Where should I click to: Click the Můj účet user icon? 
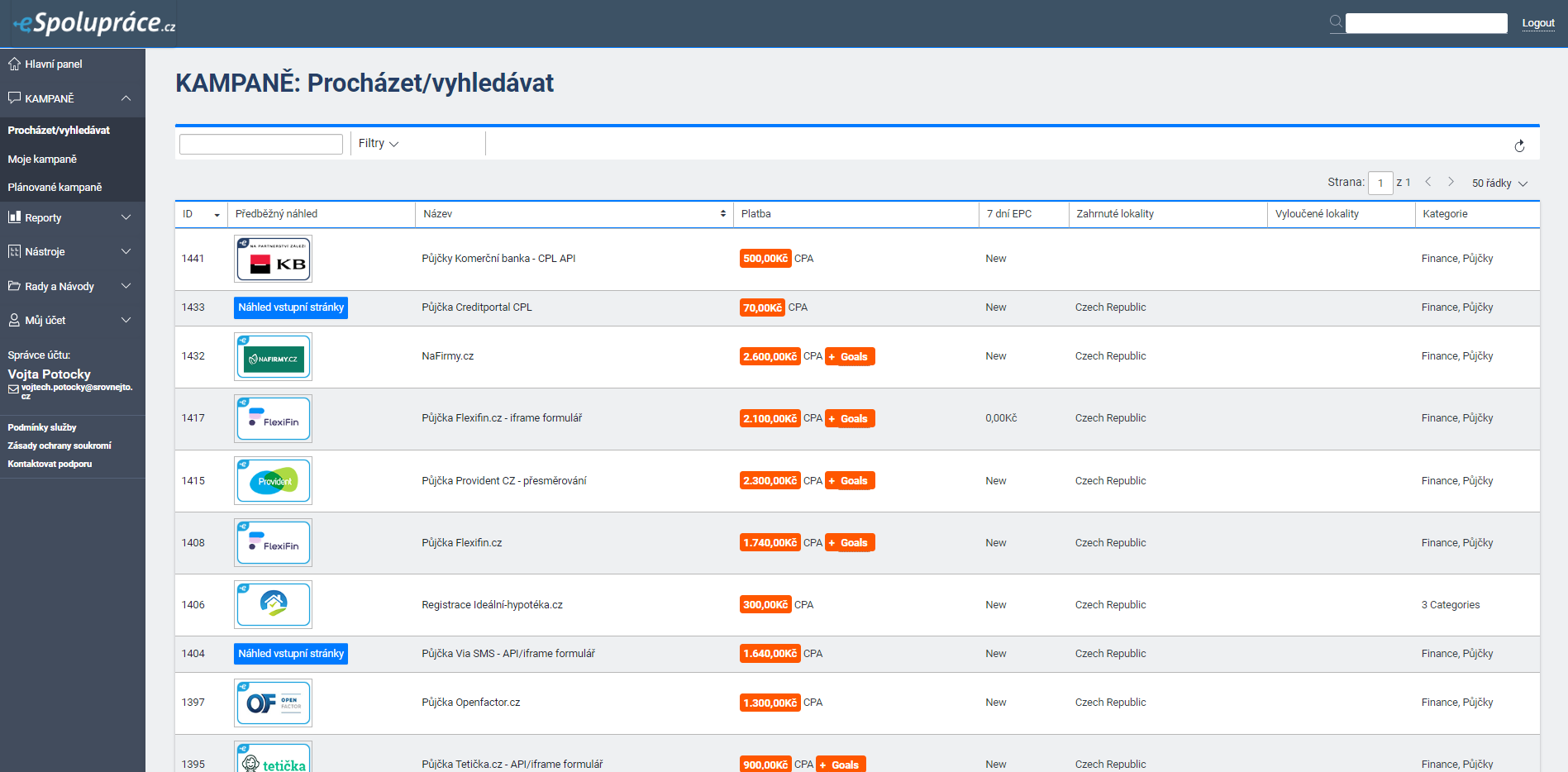point(14,320)
